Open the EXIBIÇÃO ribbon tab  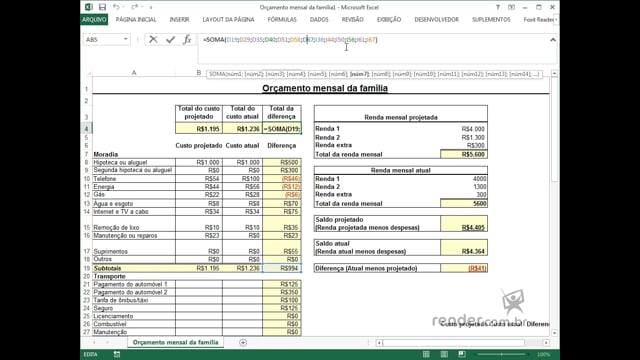pos(389,20)
